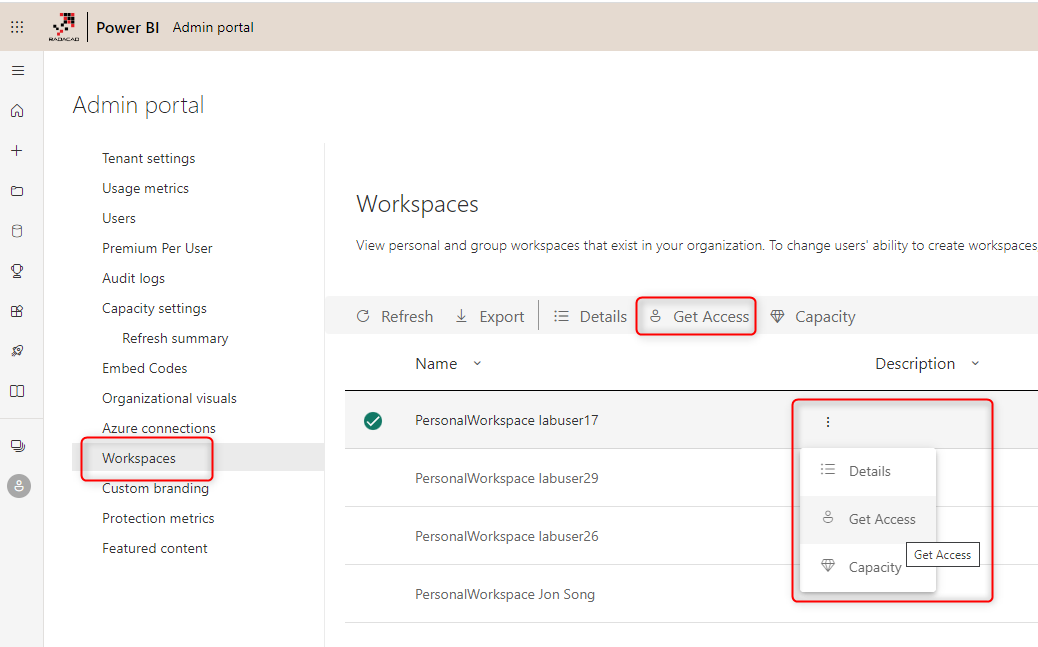Select the PersonalWorkspace Jon Song row
Image resolution: width=1038 pixels, height=647 pixels.
click(x=504, y=594)
